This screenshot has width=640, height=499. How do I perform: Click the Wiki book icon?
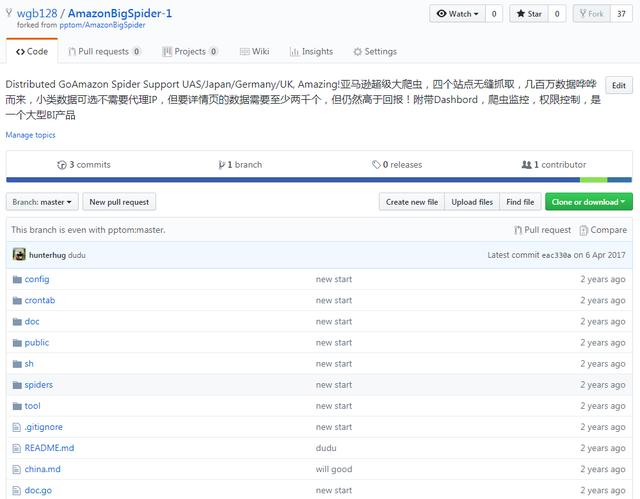tap(244, 52)
